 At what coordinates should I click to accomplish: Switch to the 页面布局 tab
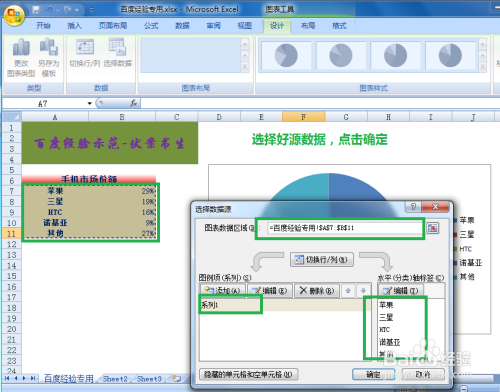[x=113, y=26]
